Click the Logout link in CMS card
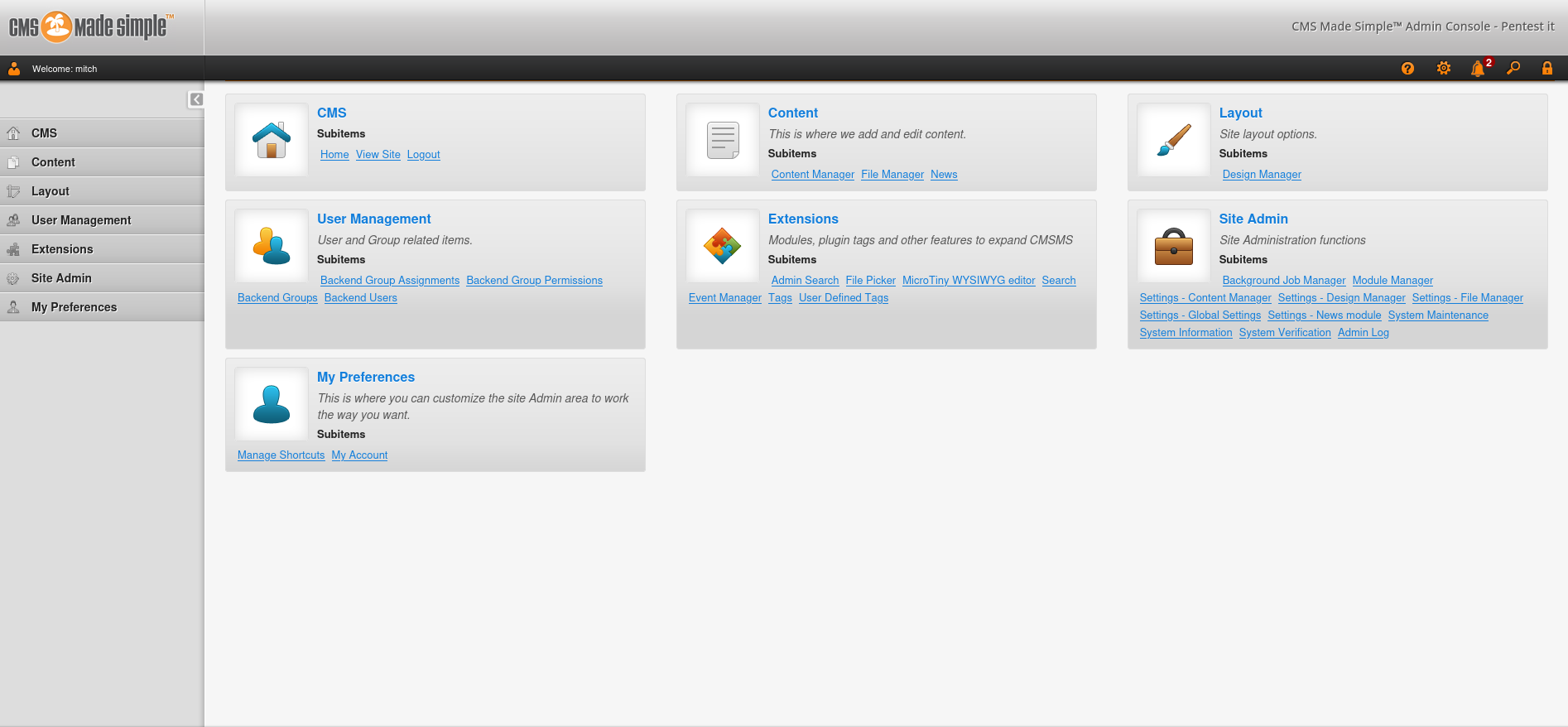This screenshot has width=1568, height=727. (424, 155)
